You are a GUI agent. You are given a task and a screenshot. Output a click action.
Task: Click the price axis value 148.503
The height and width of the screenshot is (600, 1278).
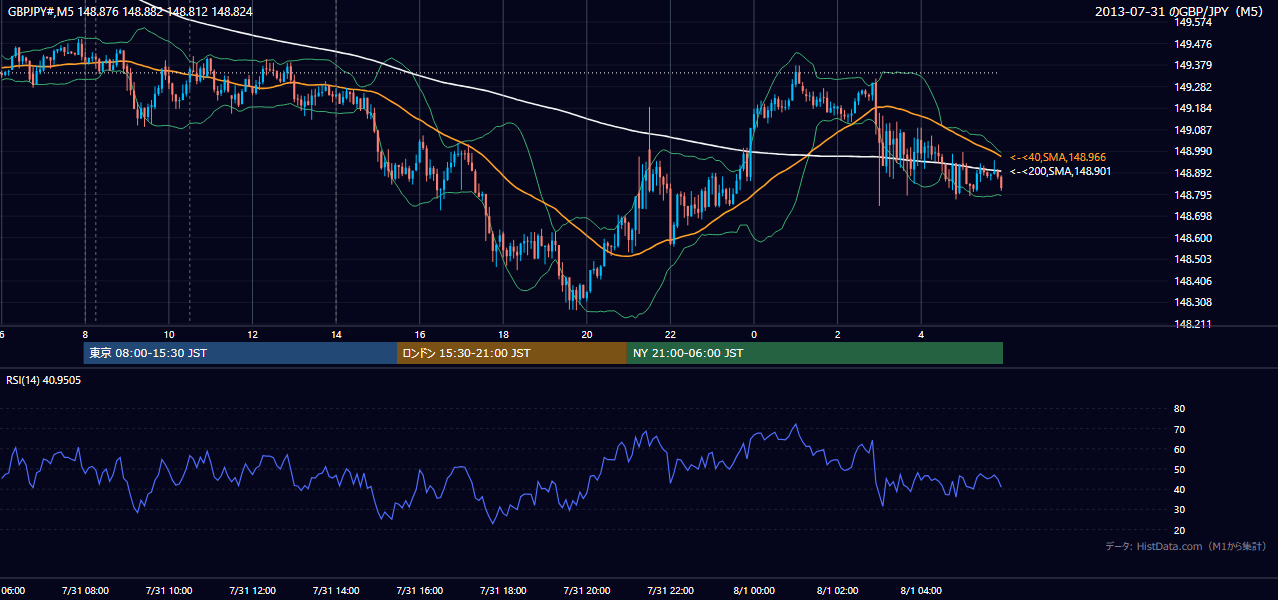click(x=1194, y=259)
